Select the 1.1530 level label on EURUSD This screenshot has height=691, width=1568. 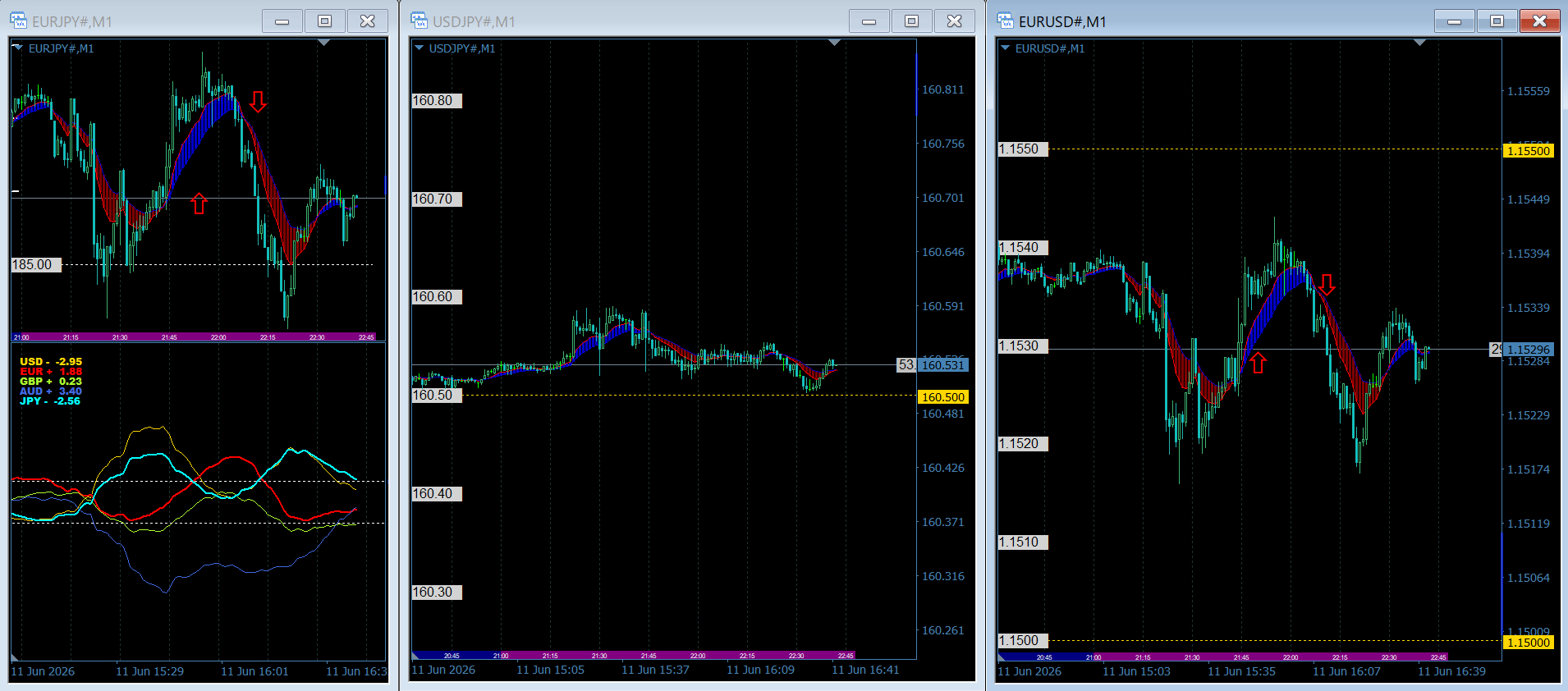(1023, 346)
